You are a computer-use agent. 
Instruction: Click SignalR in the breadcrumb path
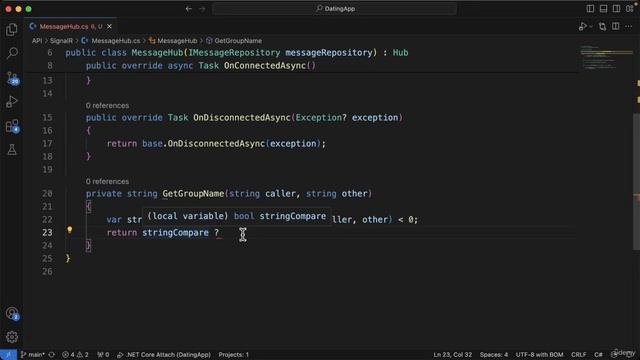tap(61, 41)
